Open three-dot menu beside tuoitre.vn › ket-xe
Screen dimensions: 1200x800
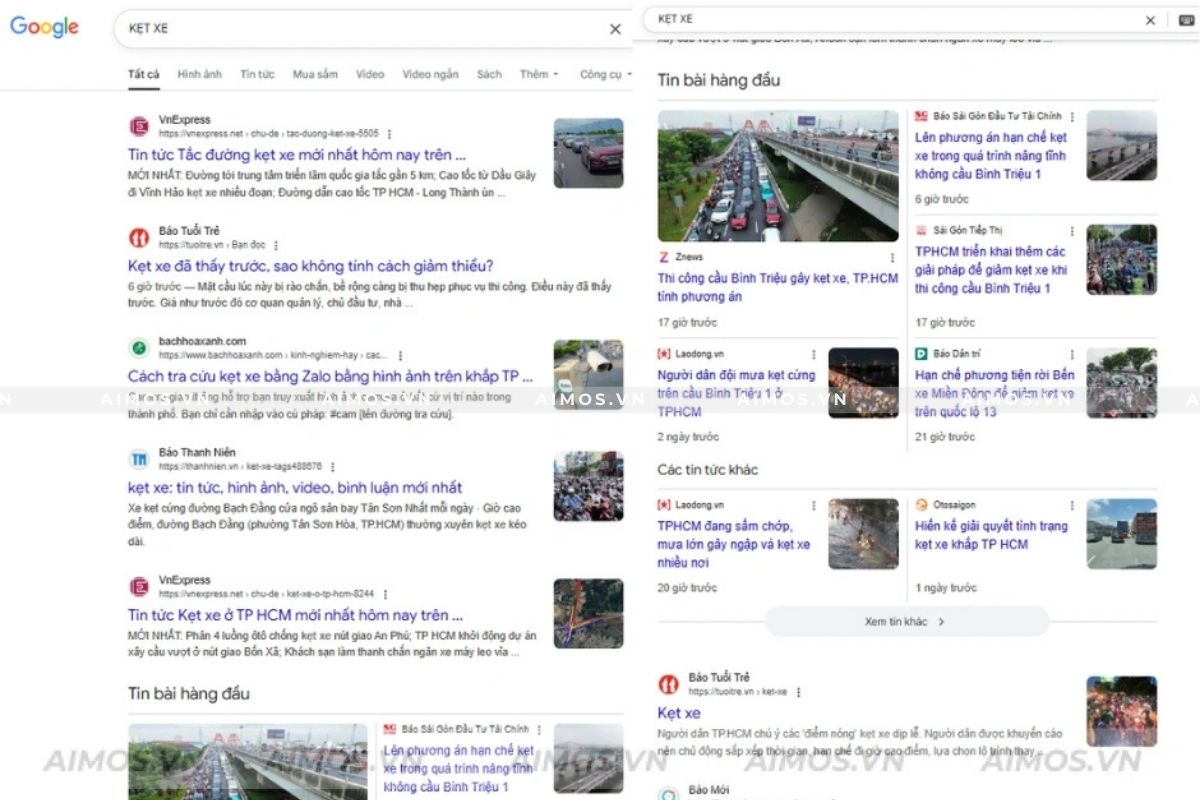[x=798, y=692]
